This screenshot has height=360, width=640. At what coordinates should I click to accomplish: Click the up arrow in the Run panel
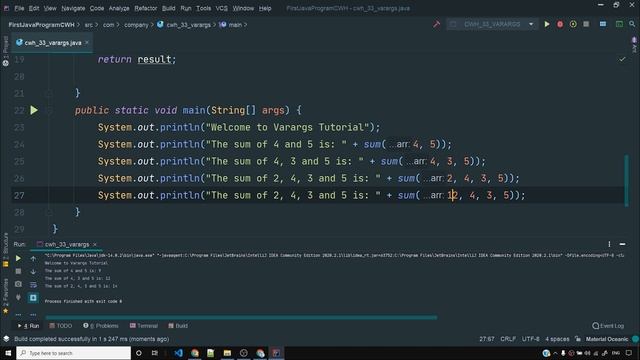pos(33,258)
